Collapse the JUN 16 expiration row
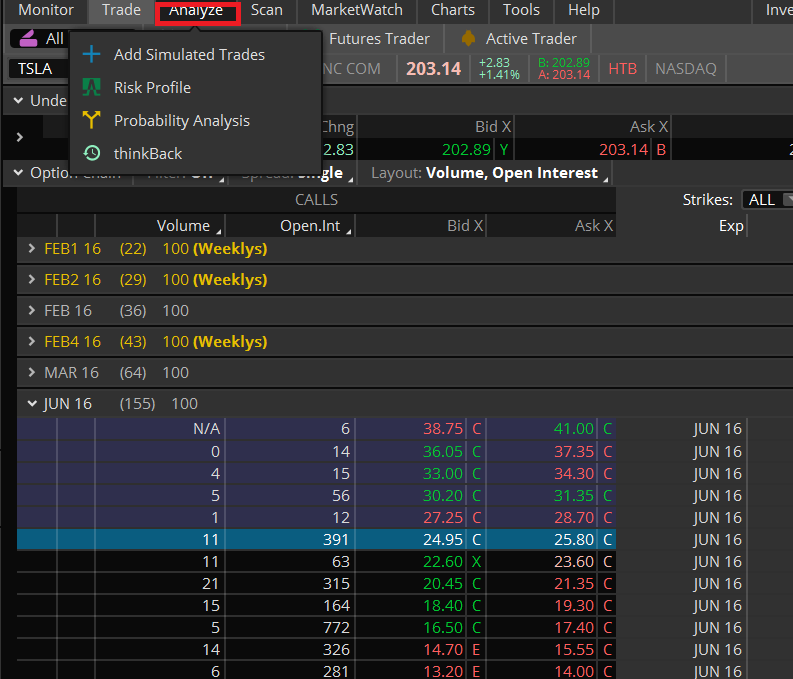Screen dimensions: 793x679 click(x=31, y=403)
